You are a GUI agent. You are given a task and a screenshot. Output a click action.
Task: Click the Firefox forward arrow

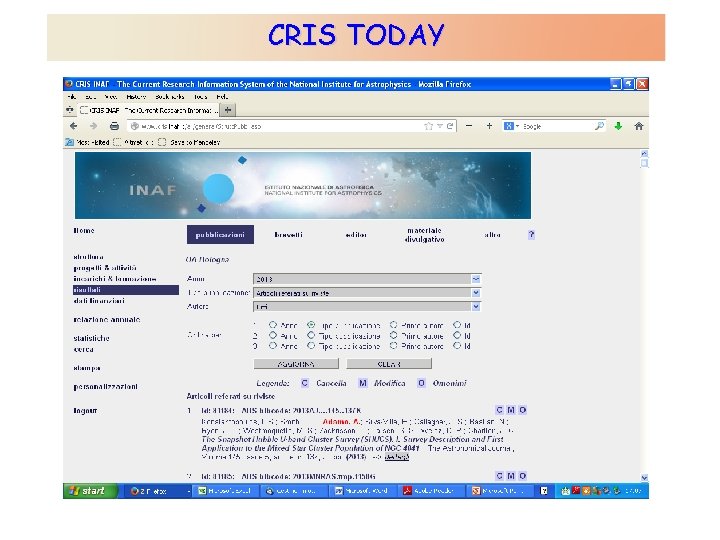93,126
